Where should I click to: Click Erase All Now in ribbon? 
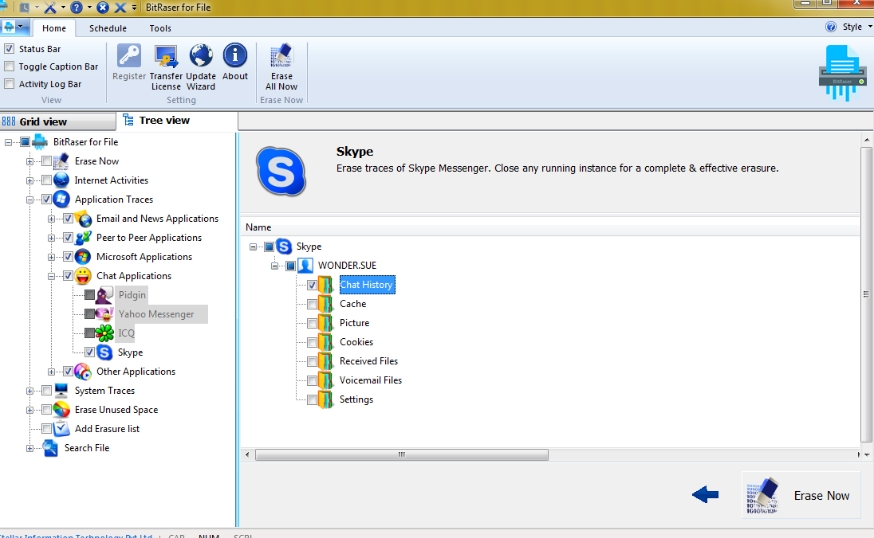pos(282,58)
